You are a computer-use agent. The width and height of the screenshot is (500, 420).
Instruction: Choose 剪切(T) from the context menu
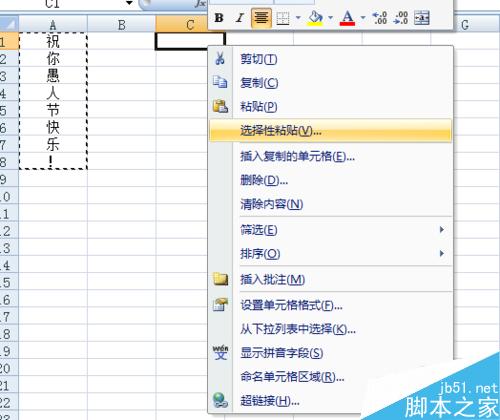330,59
